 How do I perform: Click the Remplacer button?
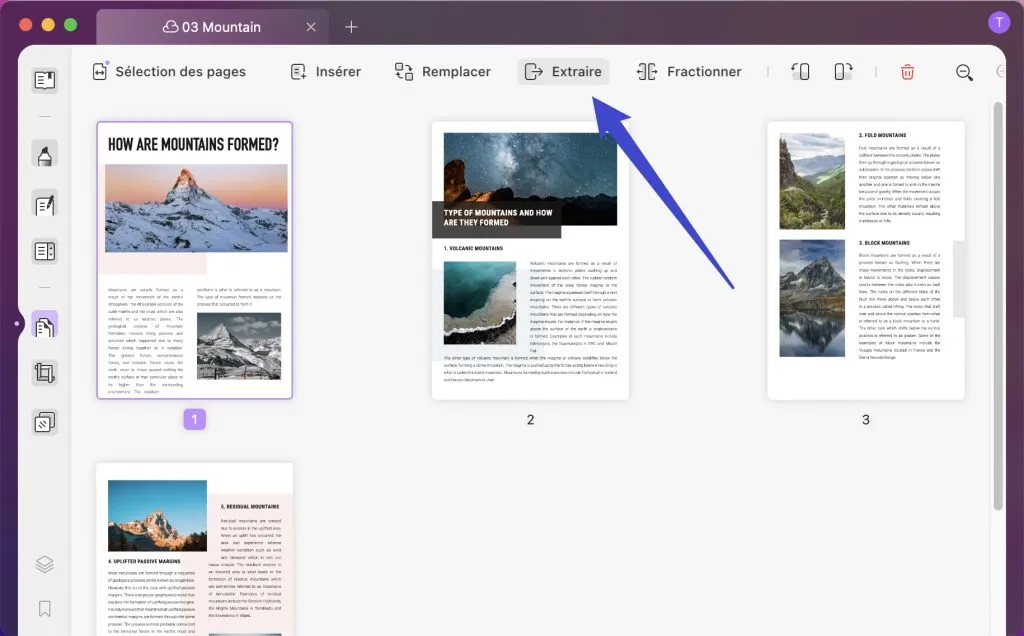pyautogui.click(x=443, y=72)
